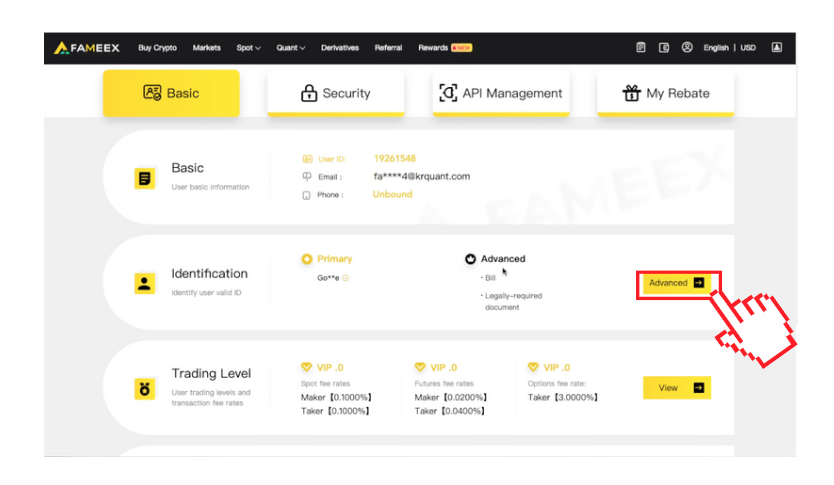Open the user account profile icon
The height and width of the screenshot is (485, 834).
pyautogui.click(x=687, y=47)
